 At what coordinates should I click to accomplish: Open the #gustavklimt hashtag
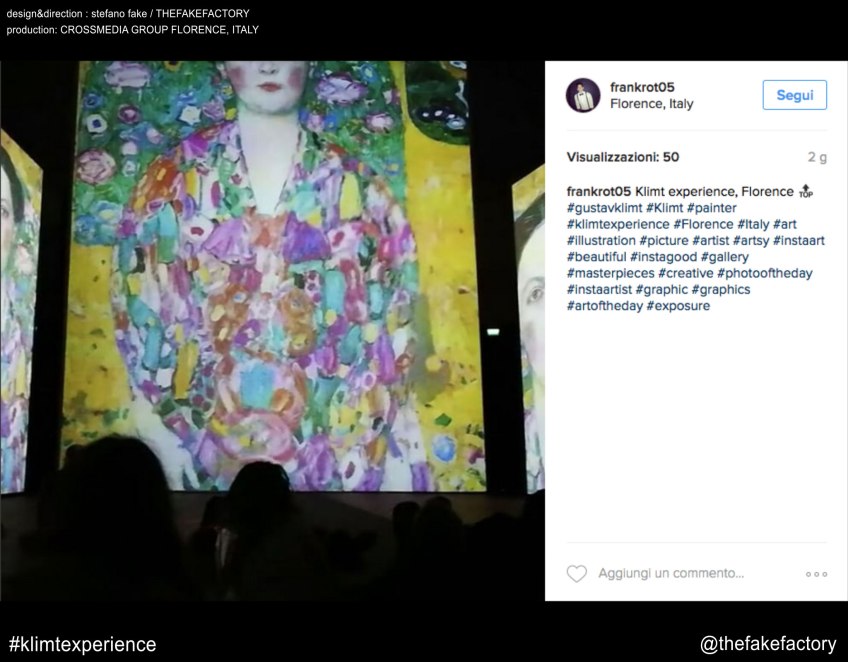pos(602,208)
